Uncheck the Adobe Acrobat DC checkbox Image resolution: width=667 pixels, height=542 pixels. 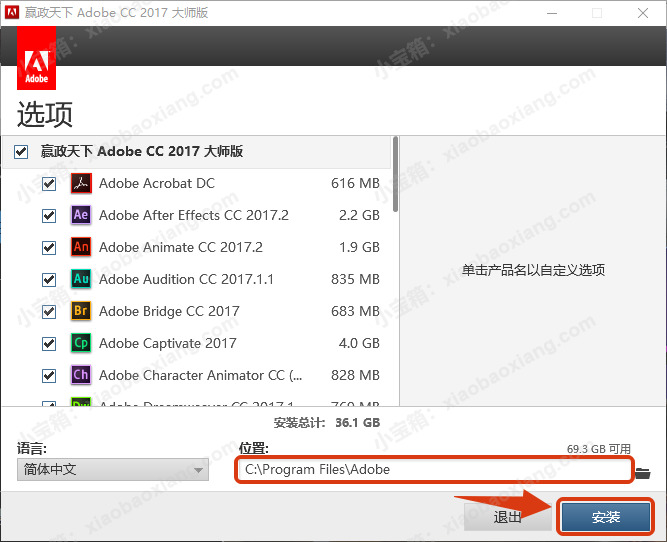click(x=49, y=184)
